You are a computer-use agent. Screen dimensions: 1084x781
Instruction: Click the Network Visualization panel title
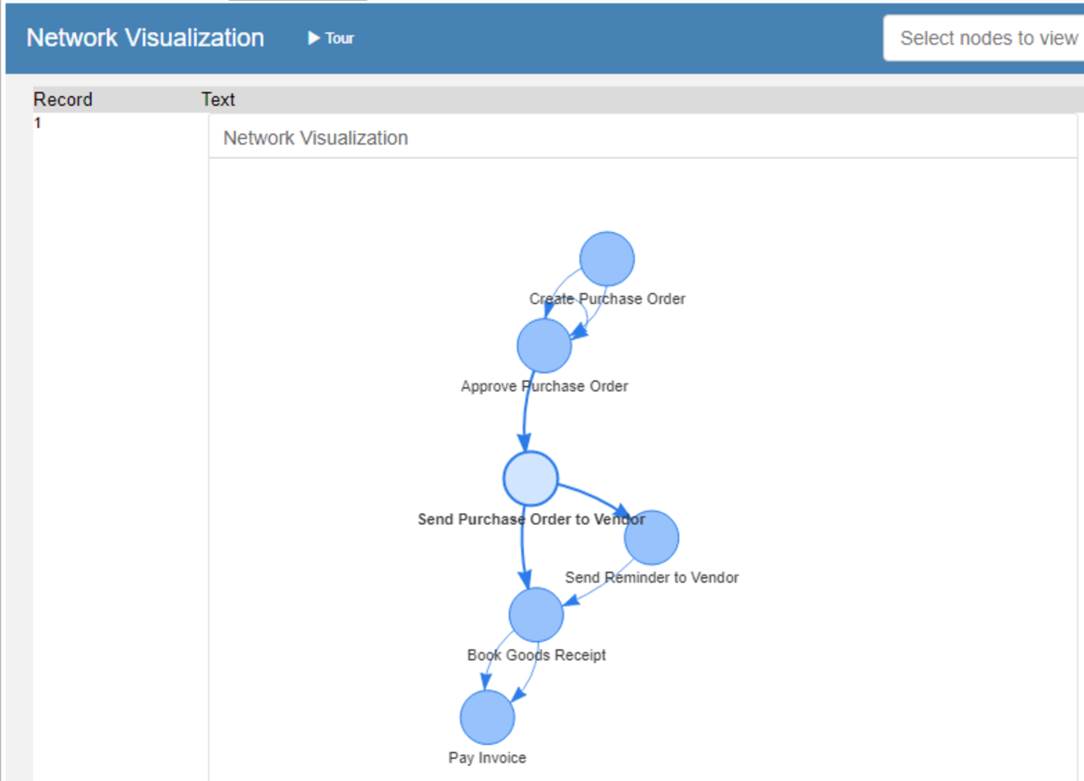[316, 138]
